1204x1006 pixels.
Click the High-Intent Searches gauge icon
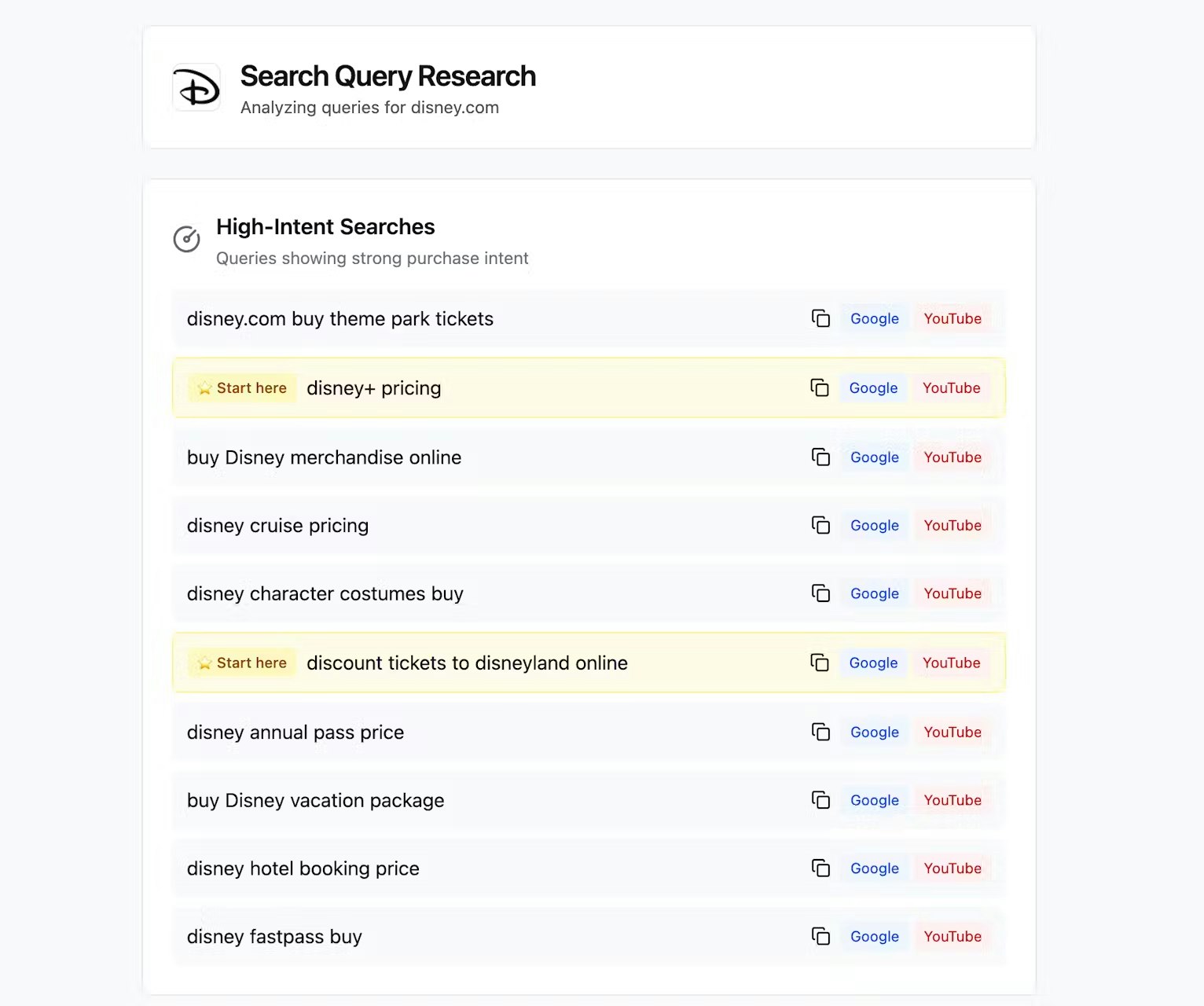186,238
